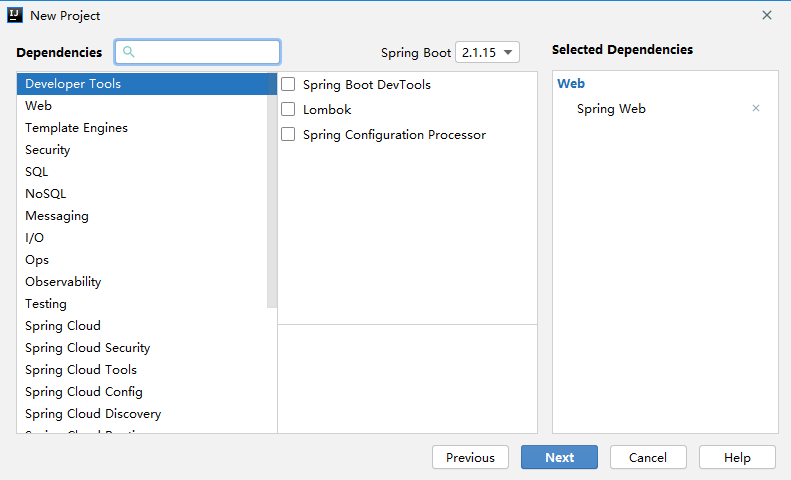Click the Previous button
791x480 pixels.
coord(470,457)
